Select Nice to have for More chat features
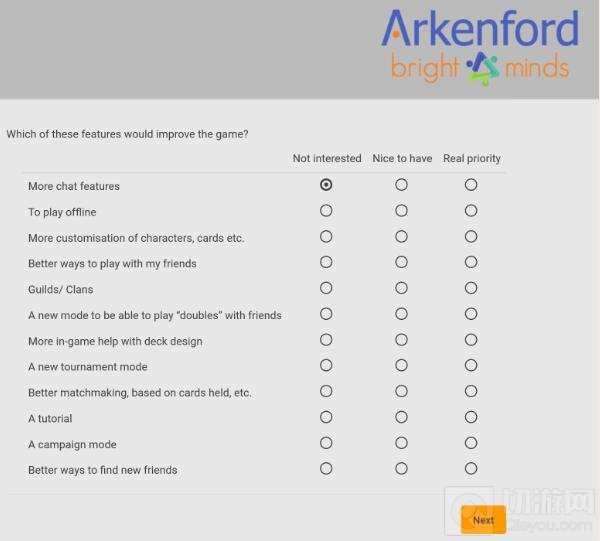The image size is (600, 541). pyautogui.click(x=401, y=185)
